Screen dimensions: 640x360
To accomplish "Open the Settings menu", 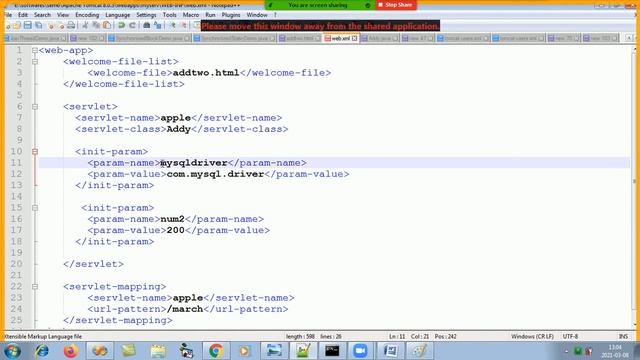I will coord(146,15).
